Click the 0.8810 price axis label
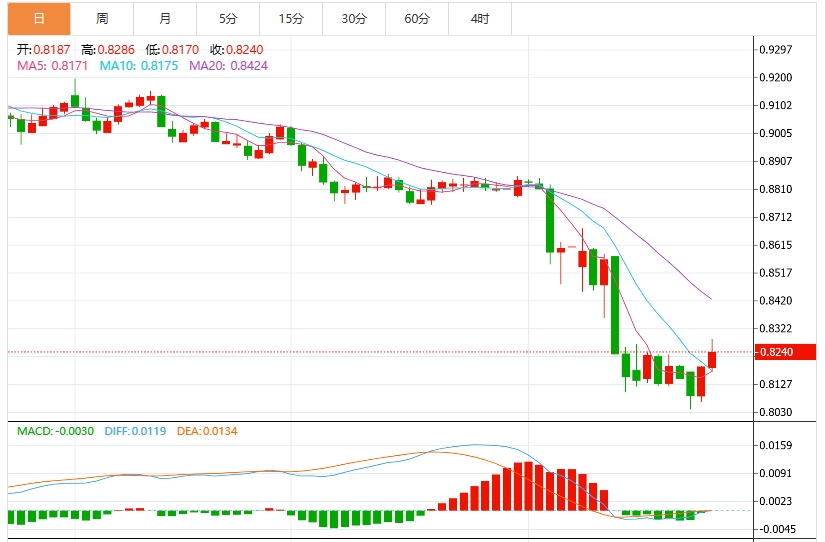Screen dimensions: 825x542 [776, 189]
